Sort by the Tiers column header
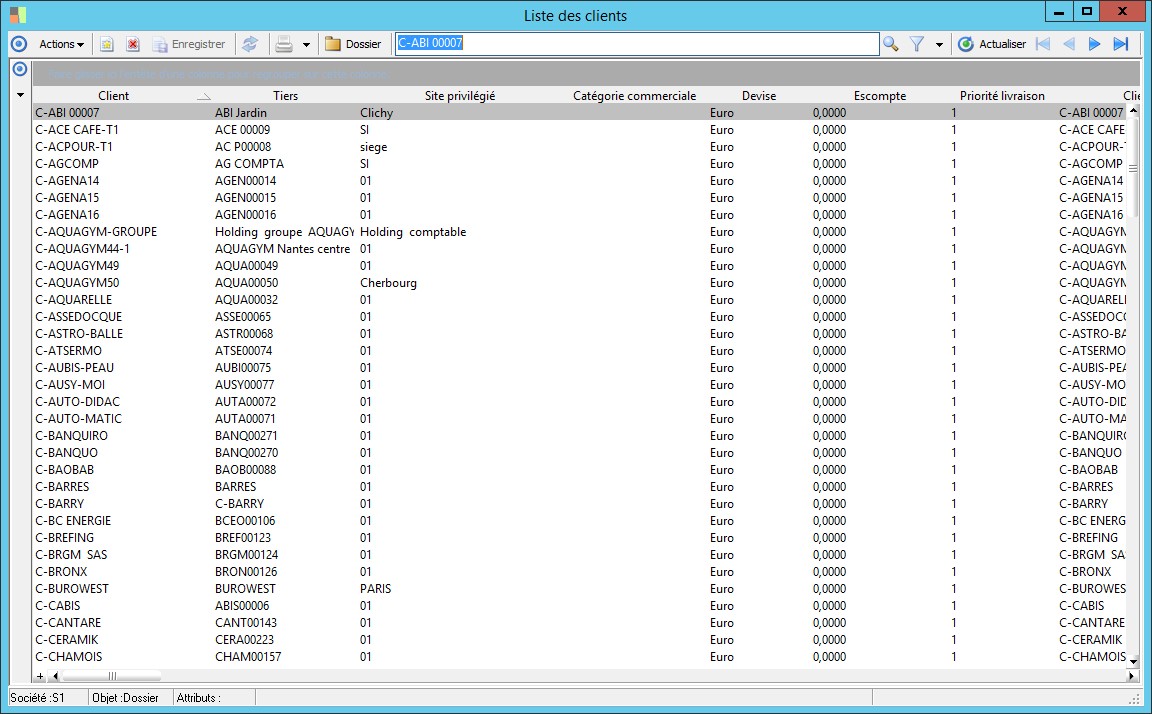The width and height of the screenshot is (1152, 714). [x=285, y=96]
